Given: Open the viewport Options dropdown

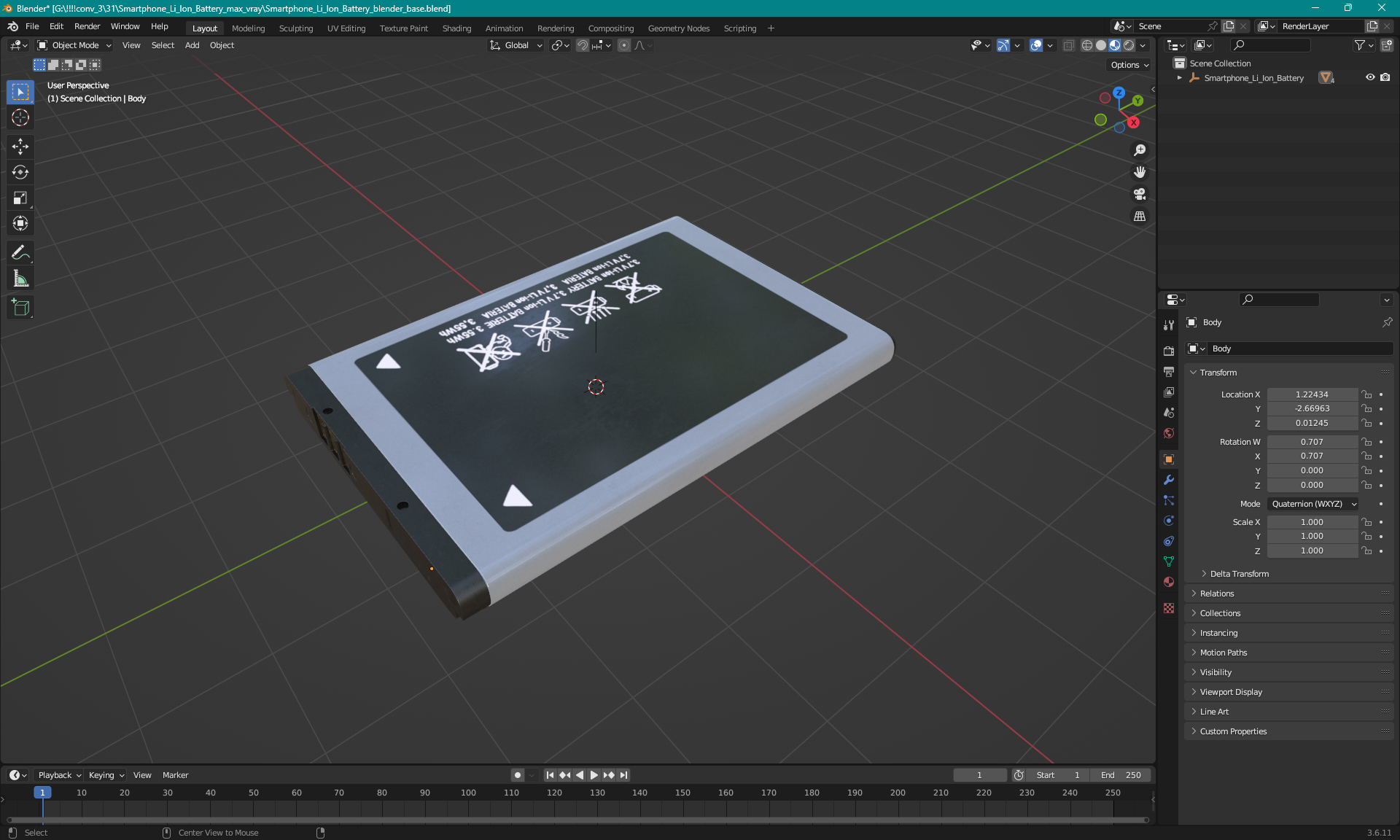Looking at the screenshot, I should point(1129,65).
